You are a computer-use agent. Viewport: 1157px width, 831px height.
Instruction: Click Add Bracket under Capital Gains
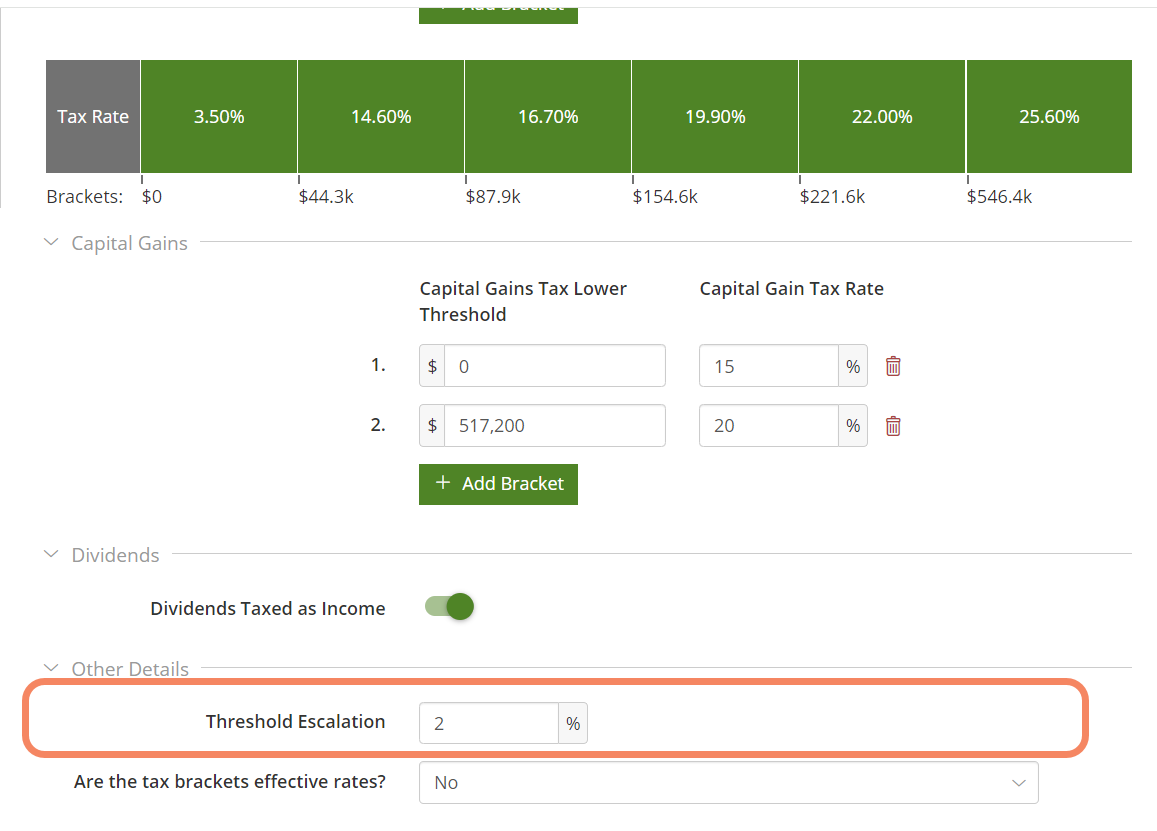(x=498, y=484)
